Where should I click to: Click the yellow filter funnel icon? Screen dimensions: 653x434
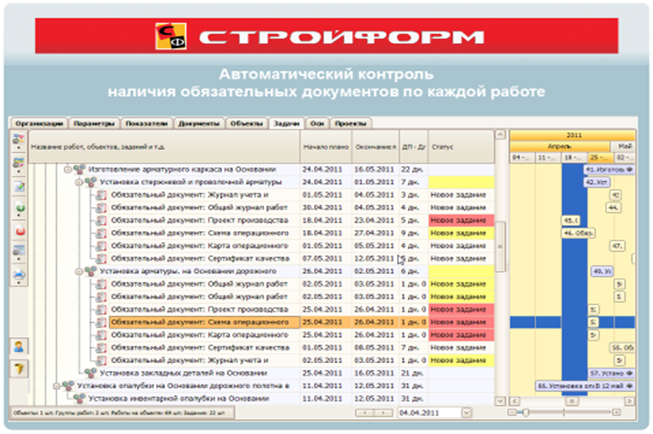19,369
